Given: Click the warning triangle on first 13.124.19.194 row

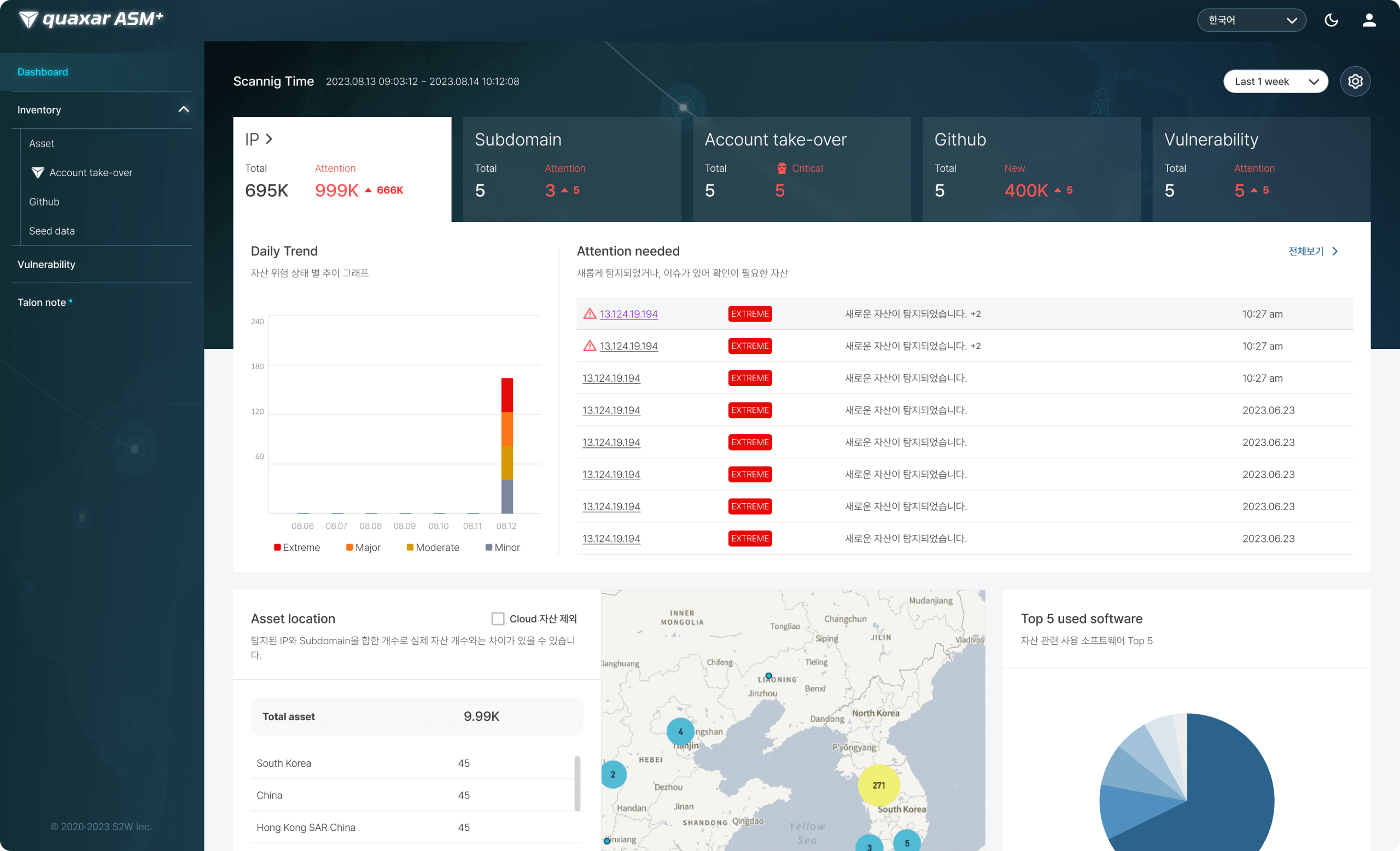Looking at the screenshot, I should (x=590, y=313).
